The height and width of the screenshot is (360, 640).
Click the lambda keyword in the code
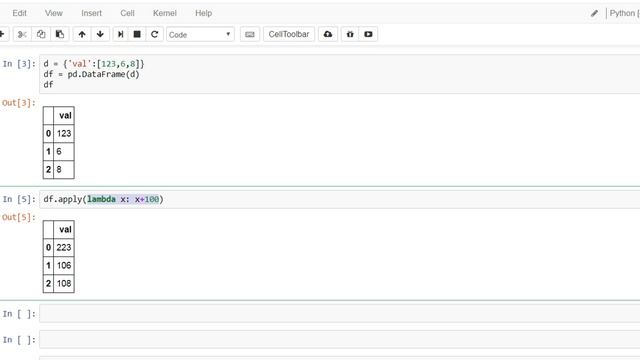(102, 199)
